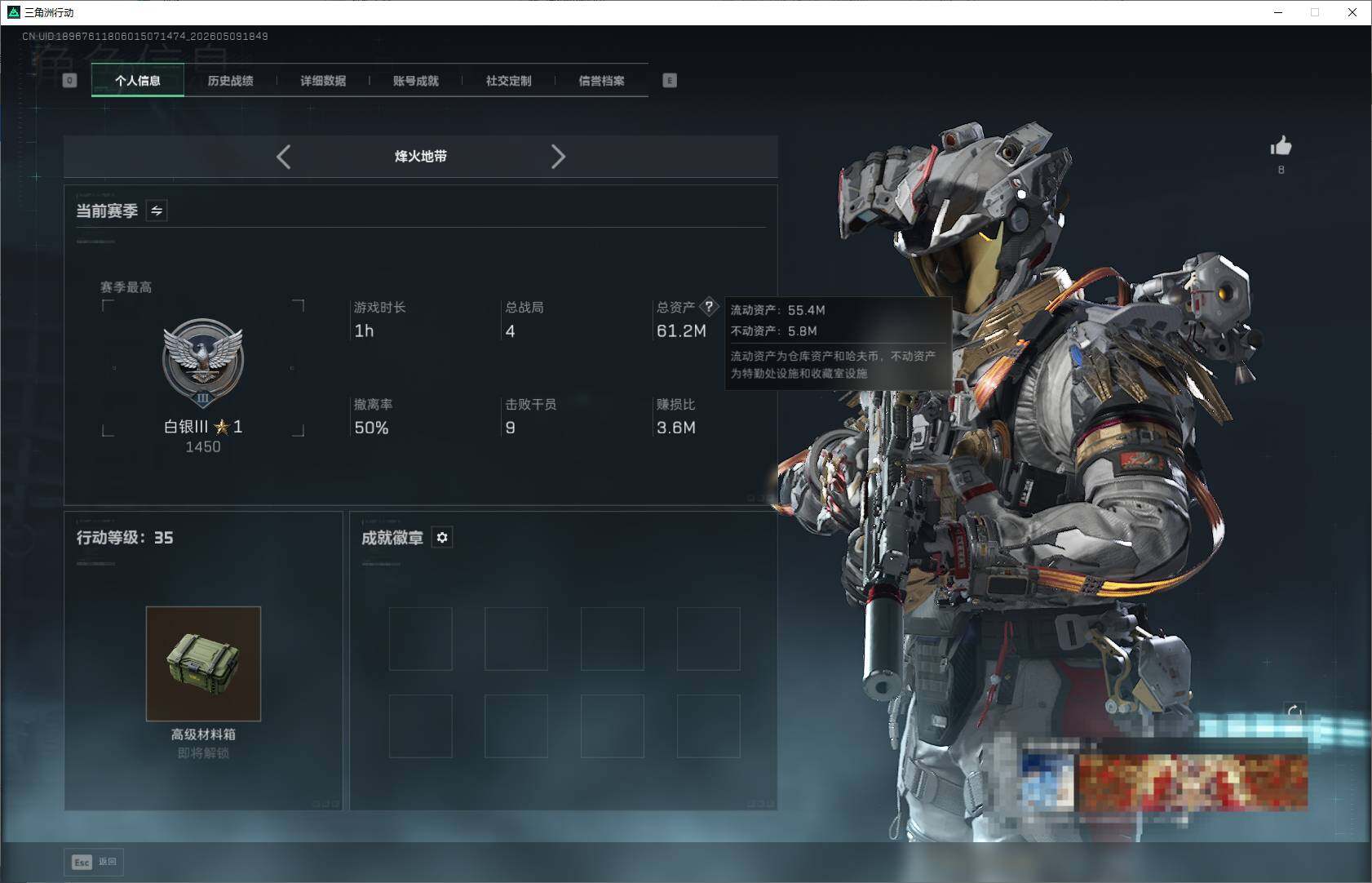
Task: Click the 即将解锁 label under the crate
Action: [x=203, y=752]
